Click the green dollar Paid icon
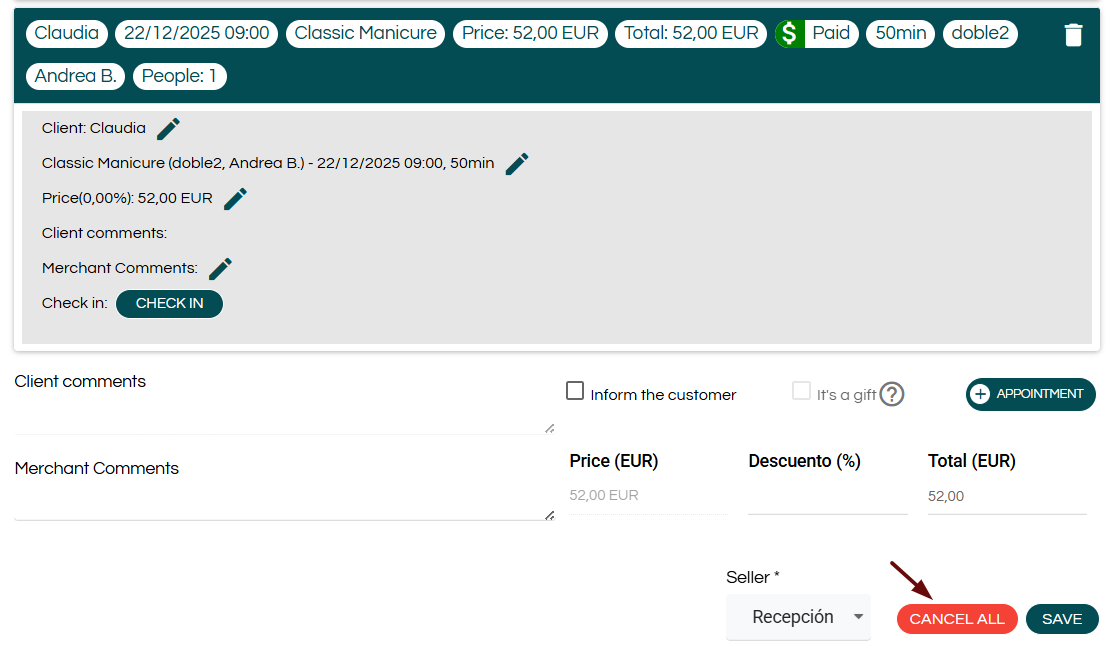 point(790,34)
